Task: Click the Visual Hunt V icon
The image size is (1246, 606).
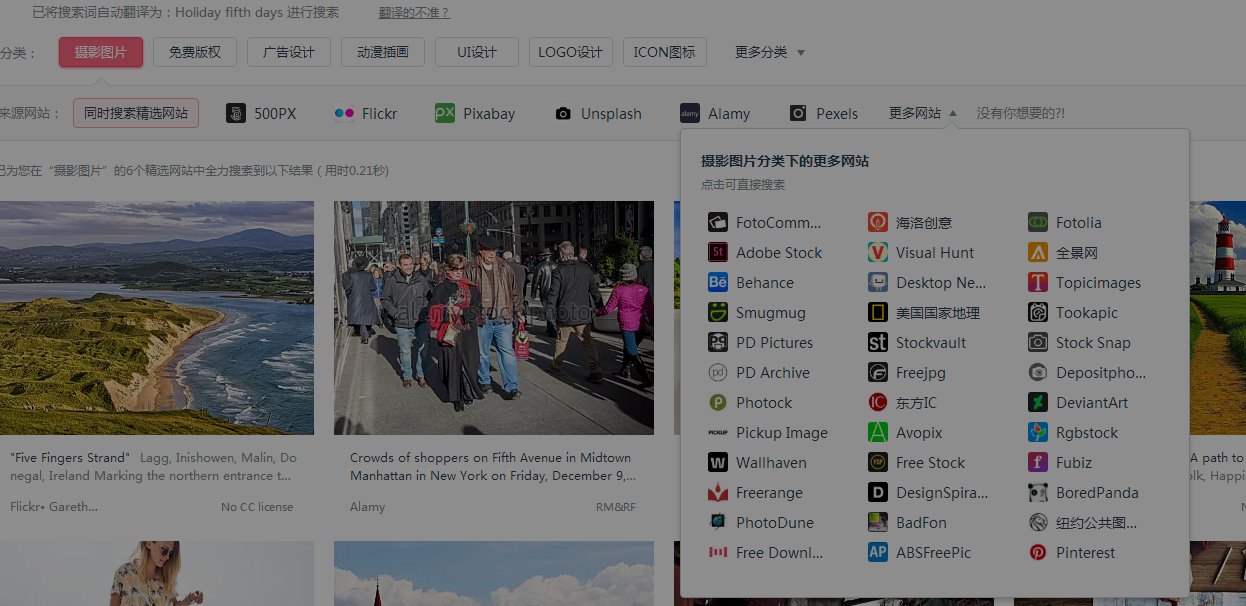Action: point(877,252)
